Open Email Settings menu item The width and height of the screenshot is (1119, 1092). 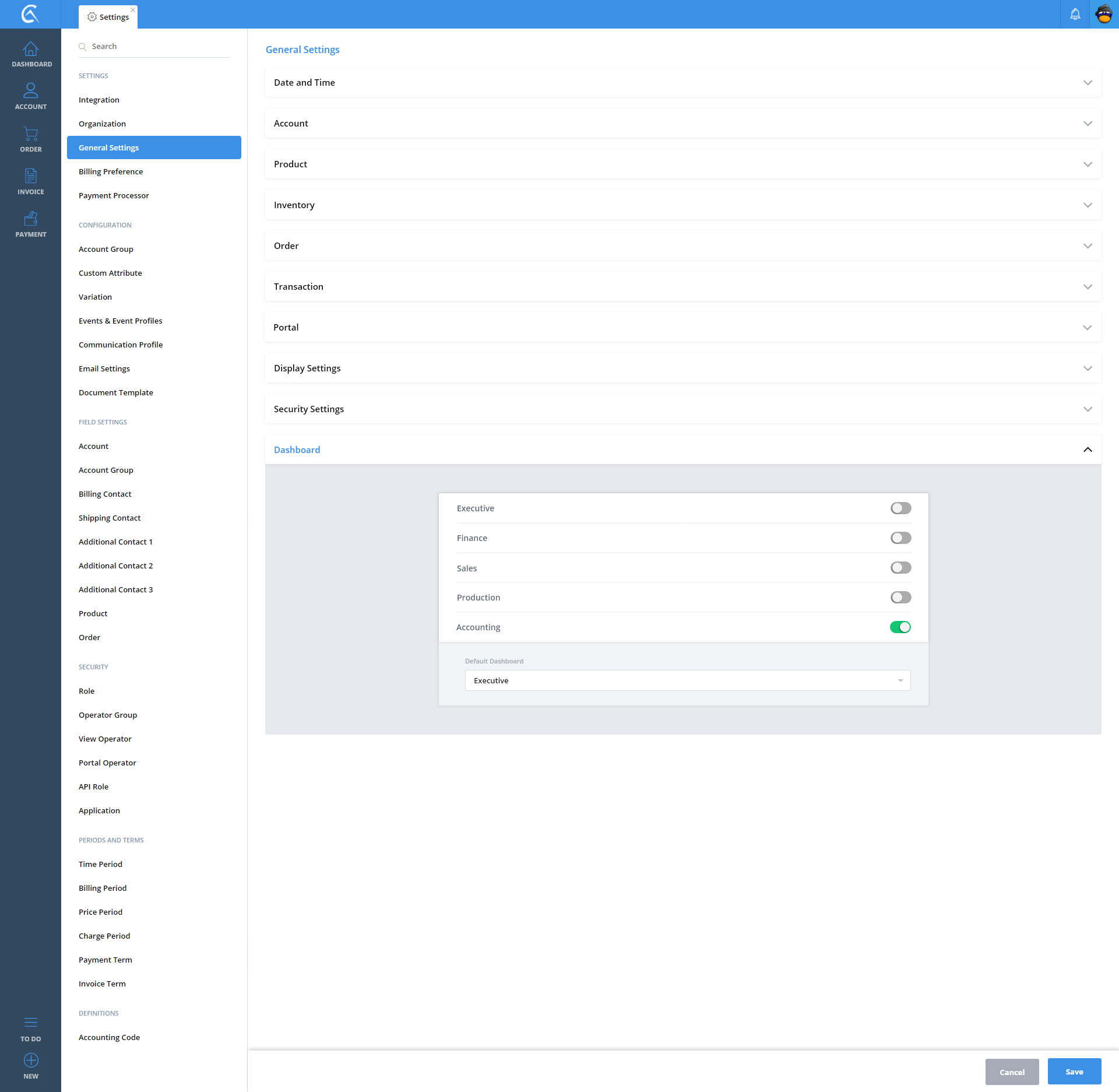coord(104,368)
